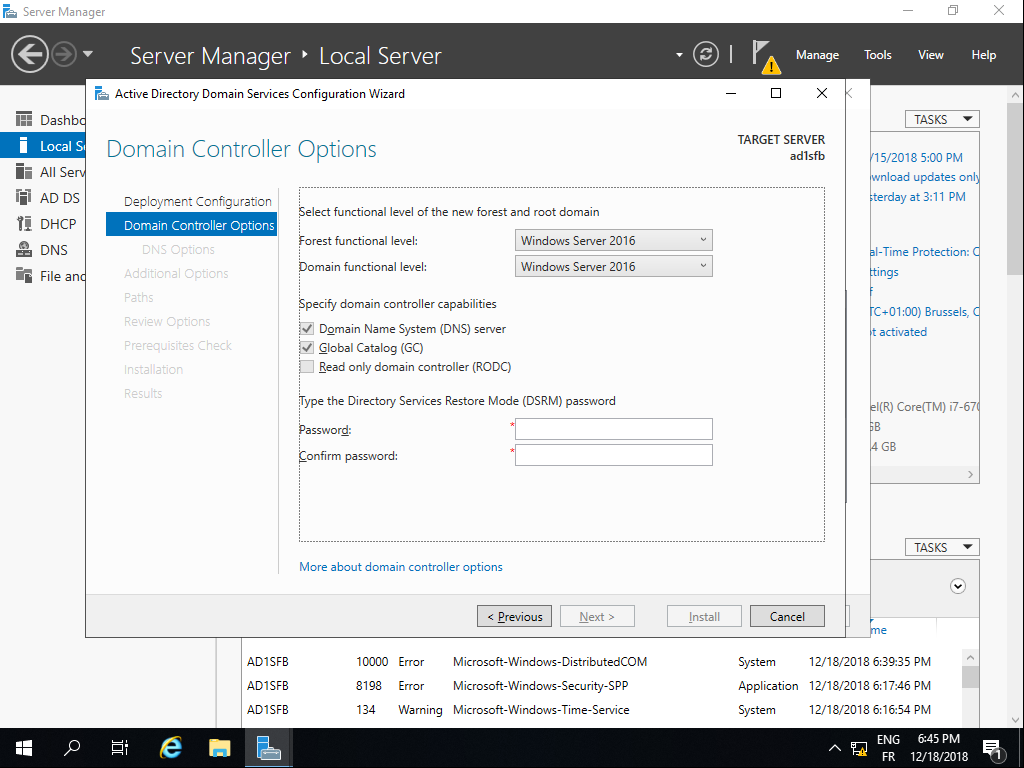
Task: Open the notifications flag with warning
Action: pos(764,56)
